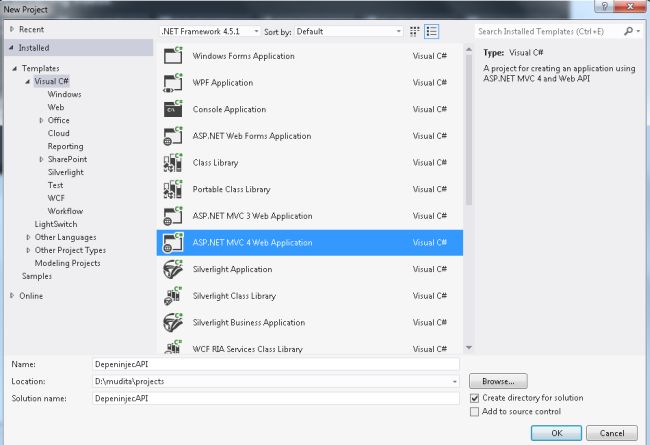Select the Workflow template category
The height and width of the screenshot is (445, 650).
pos(65,211)
